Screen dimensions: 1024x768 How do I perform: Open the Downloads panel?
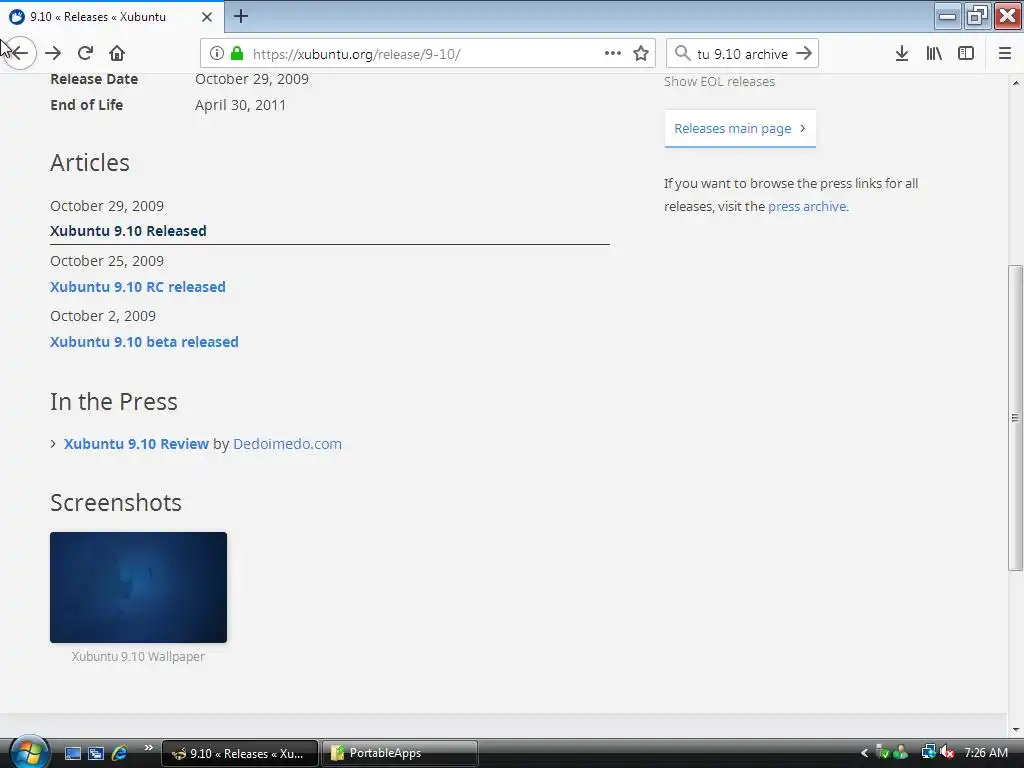[x=902, y=54]
